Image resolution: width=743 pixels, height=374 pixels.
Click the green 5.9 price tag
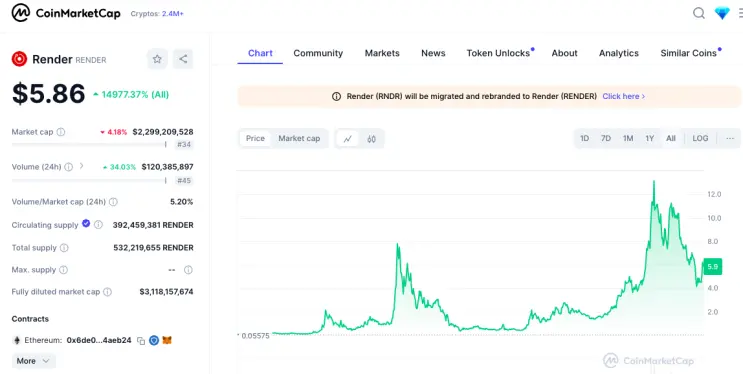coord(713,267)
